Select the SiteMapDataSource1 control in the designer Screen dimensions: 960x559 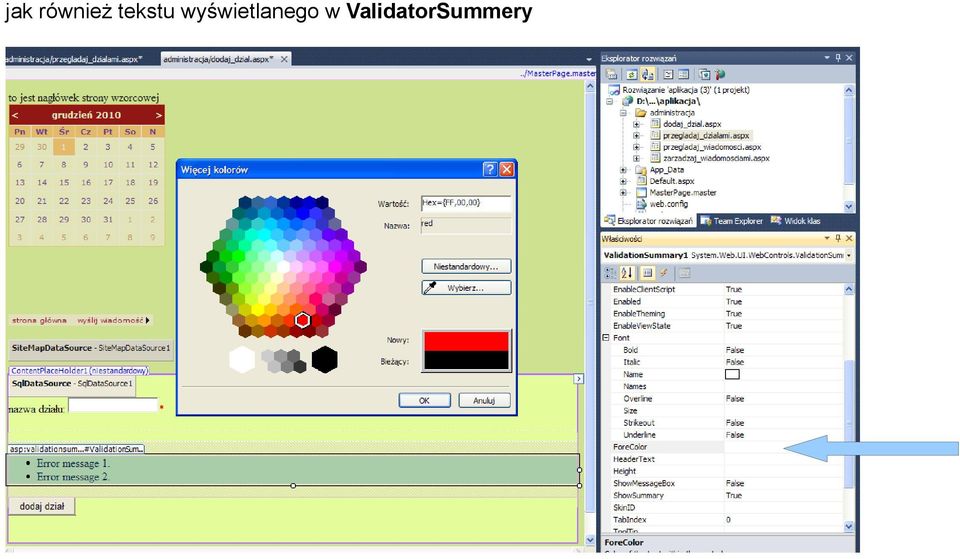(x=91, y=348)
